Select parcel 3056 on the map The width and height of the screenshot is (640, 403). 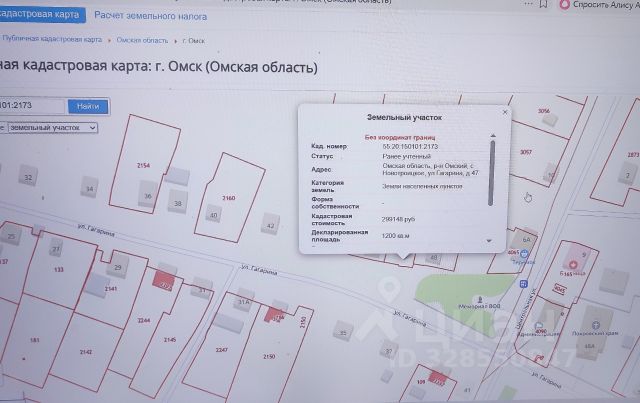pos(544,111)
